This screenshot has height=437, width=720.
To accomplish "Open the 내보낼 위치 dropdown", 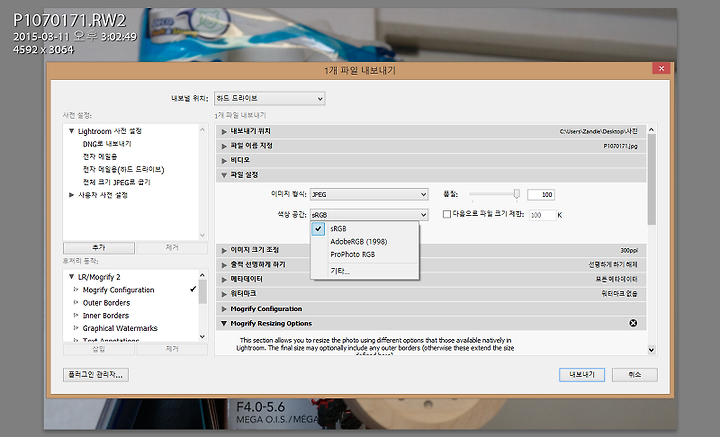I will click(x=270, y=98).
